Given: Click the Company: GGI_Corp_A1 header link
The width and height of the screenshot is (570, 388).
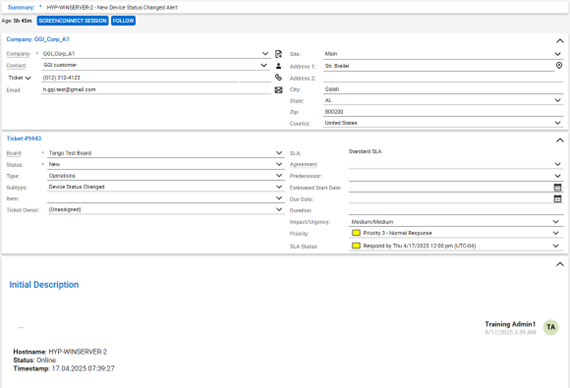Looking at the screenshot, I should point(38,39).
